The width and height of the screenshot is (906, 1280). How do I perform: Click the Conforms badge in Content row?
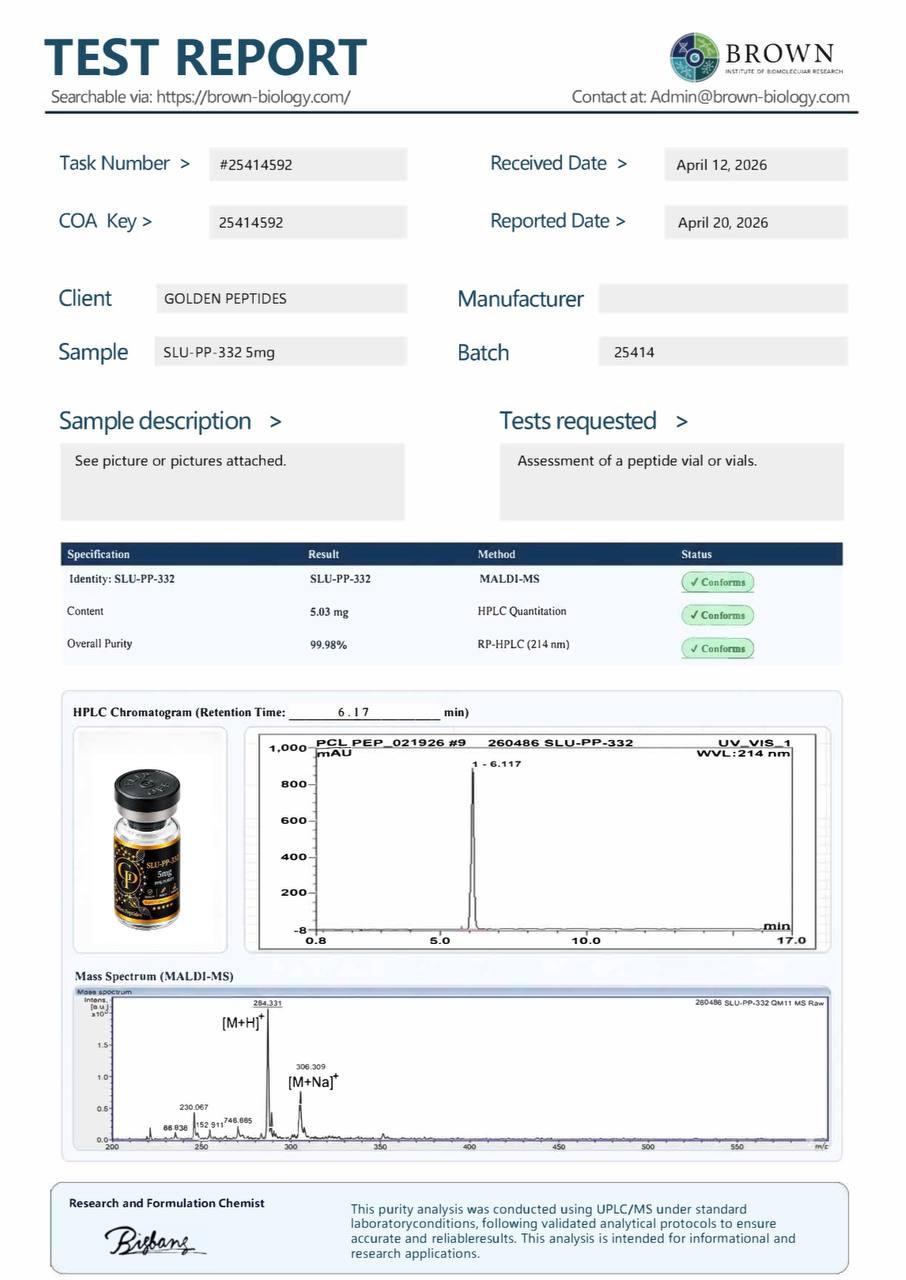(x=717, y=615)
